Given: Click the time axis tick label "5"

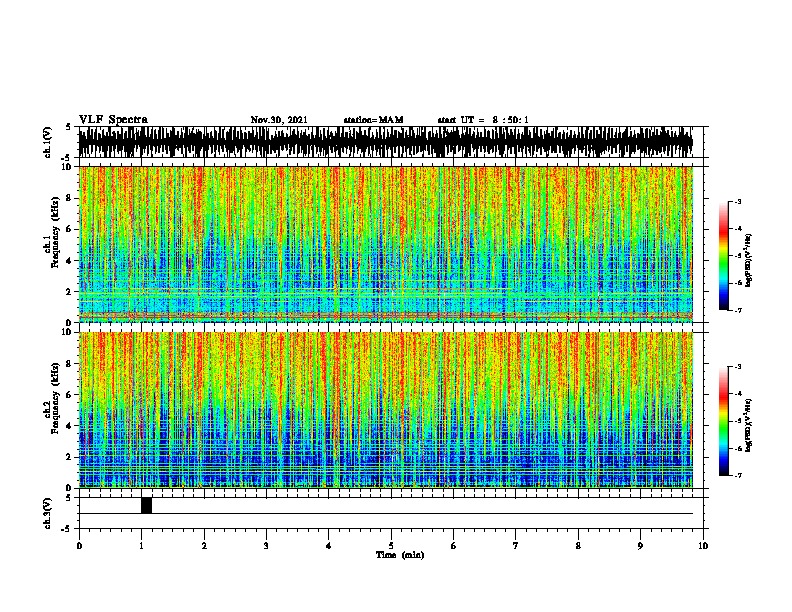Looking at the screenshot, I should click(391, 546).
